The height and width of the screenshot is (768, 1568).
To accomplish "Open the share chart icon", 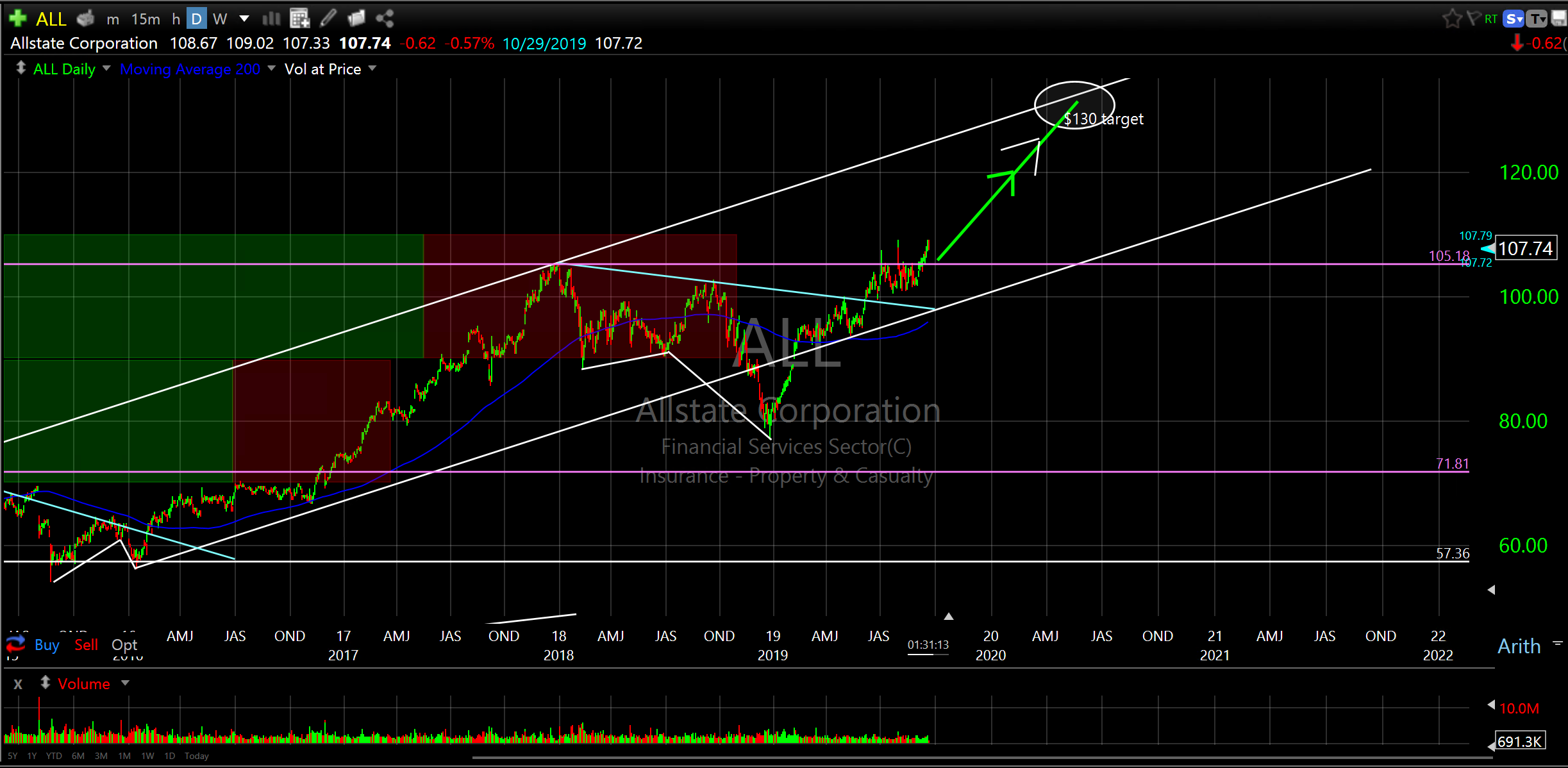I will pyautogui.click(x=385, y=19).
